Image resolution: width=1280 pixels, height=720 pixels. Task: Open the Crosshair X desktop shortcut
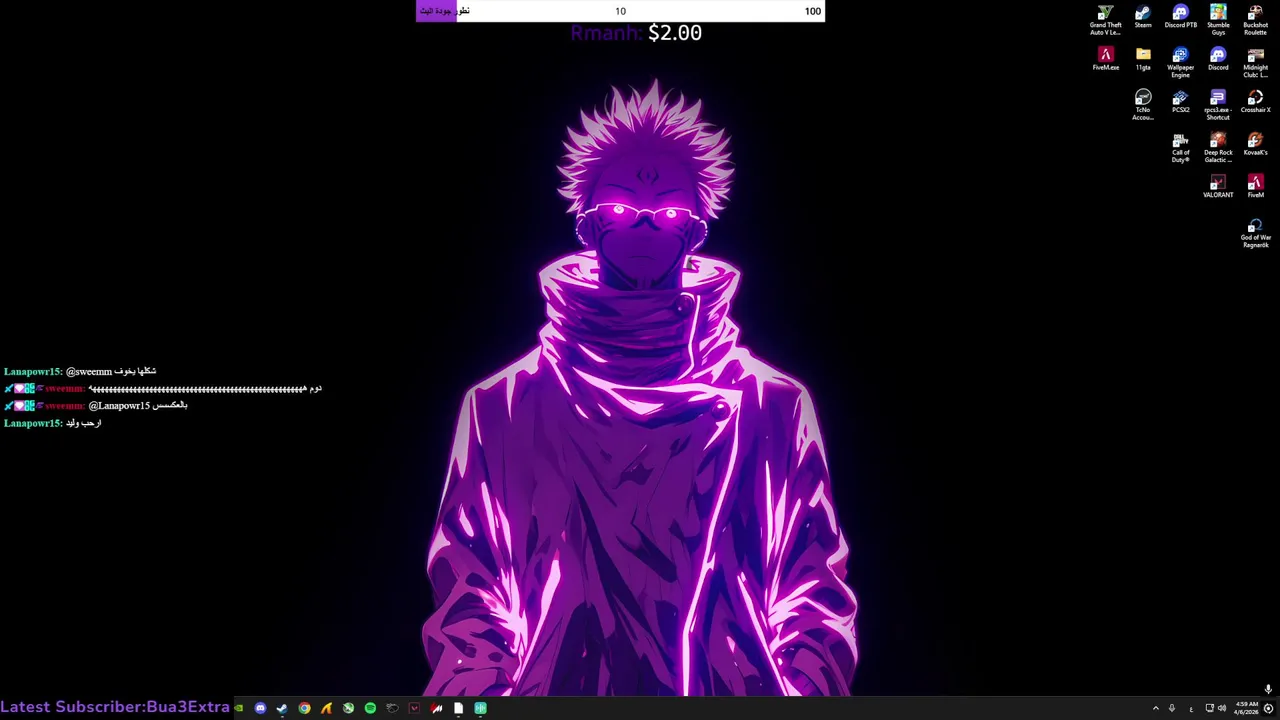pos(1255,102)
